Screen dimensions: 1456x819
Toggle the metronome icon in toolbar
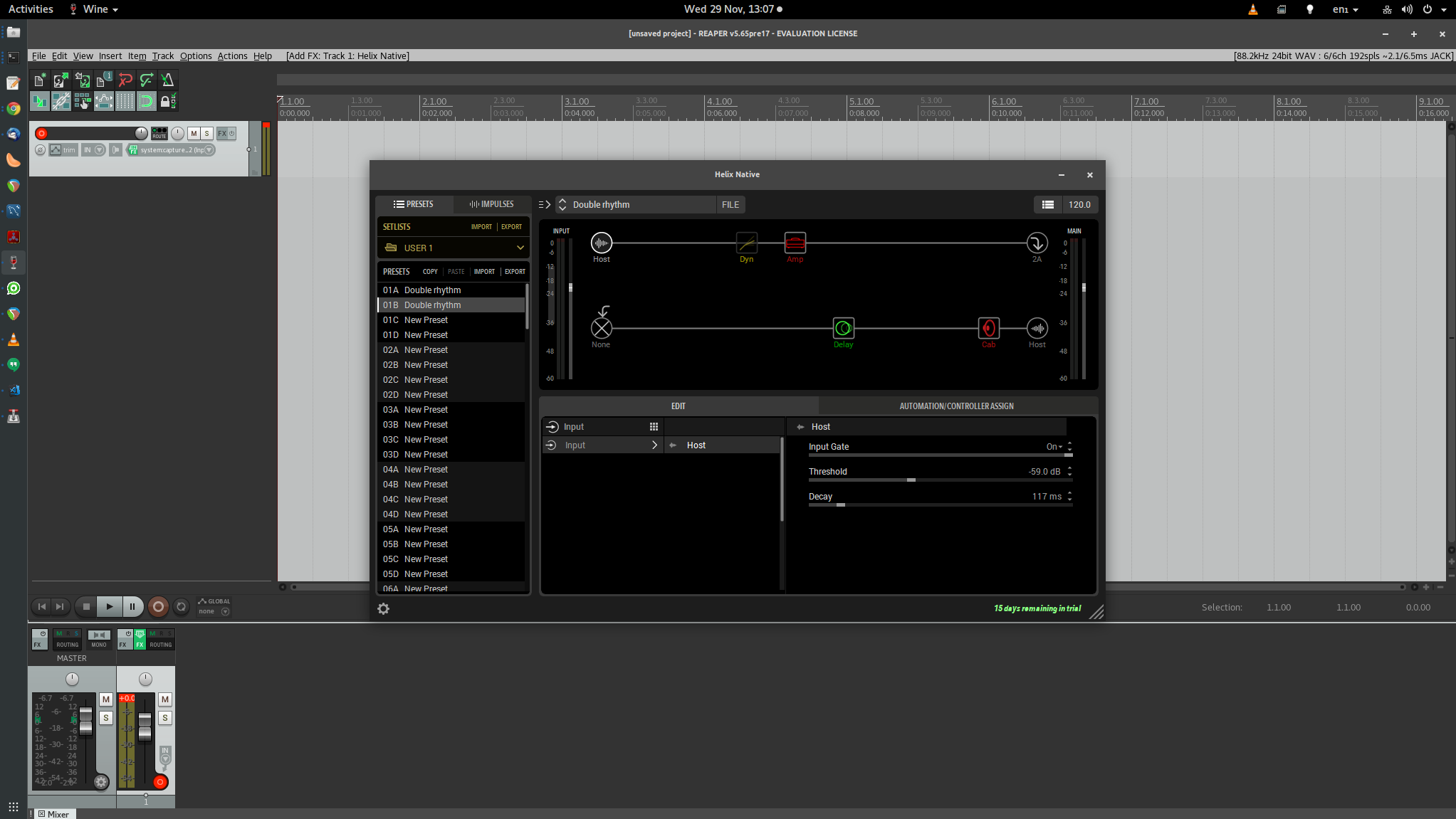click(168, 80)
